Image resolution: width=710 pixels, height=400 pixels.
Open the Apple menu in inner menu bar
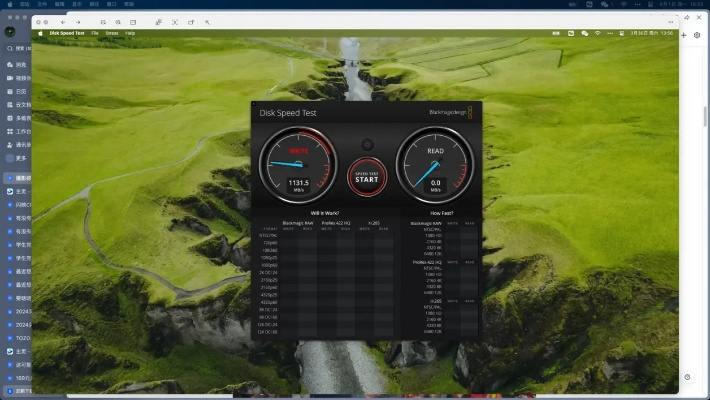(x=40, y=33)
